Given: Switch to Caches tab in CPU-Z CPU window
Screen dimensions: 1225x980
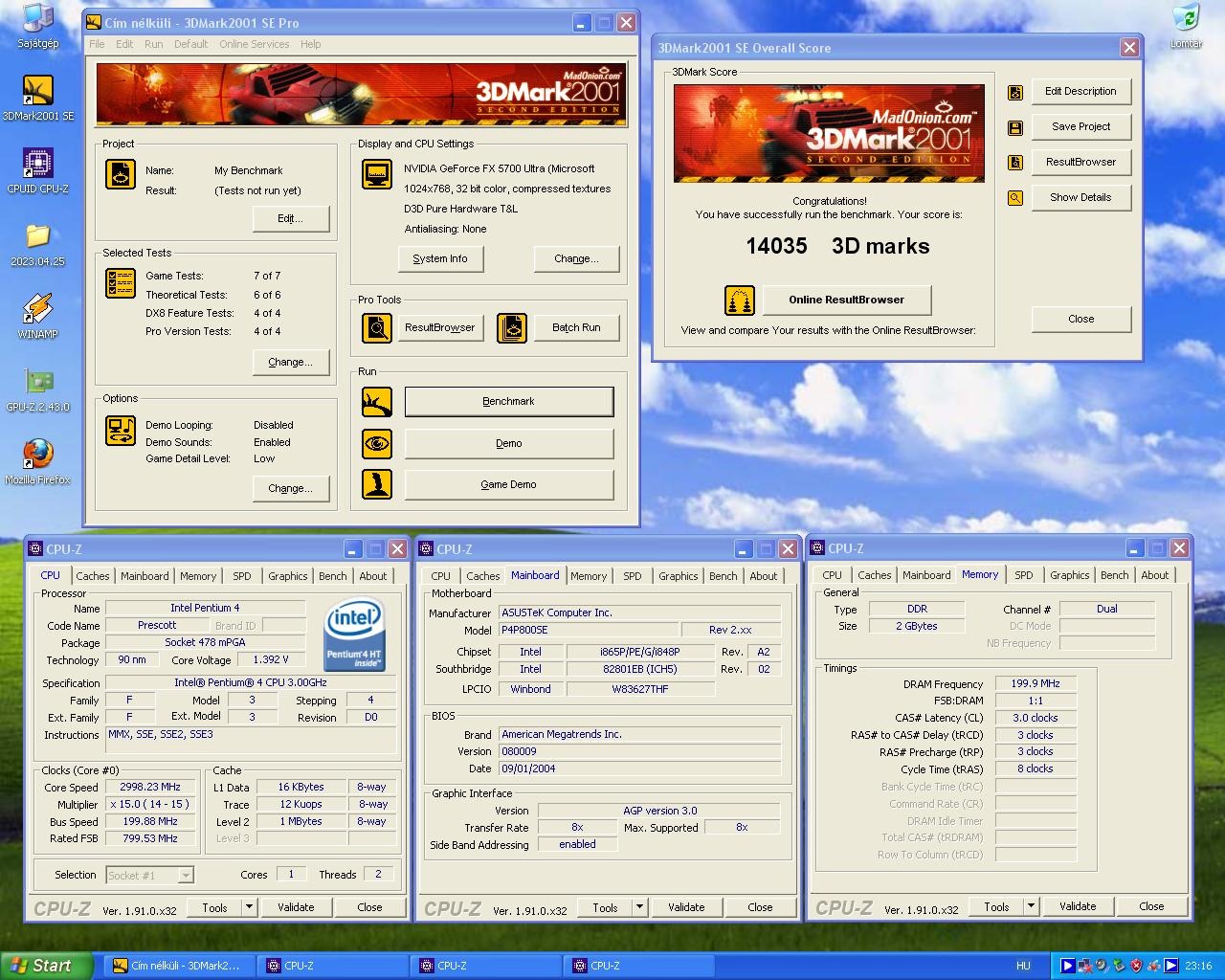Looking at the screenshot, I should 93,576.
